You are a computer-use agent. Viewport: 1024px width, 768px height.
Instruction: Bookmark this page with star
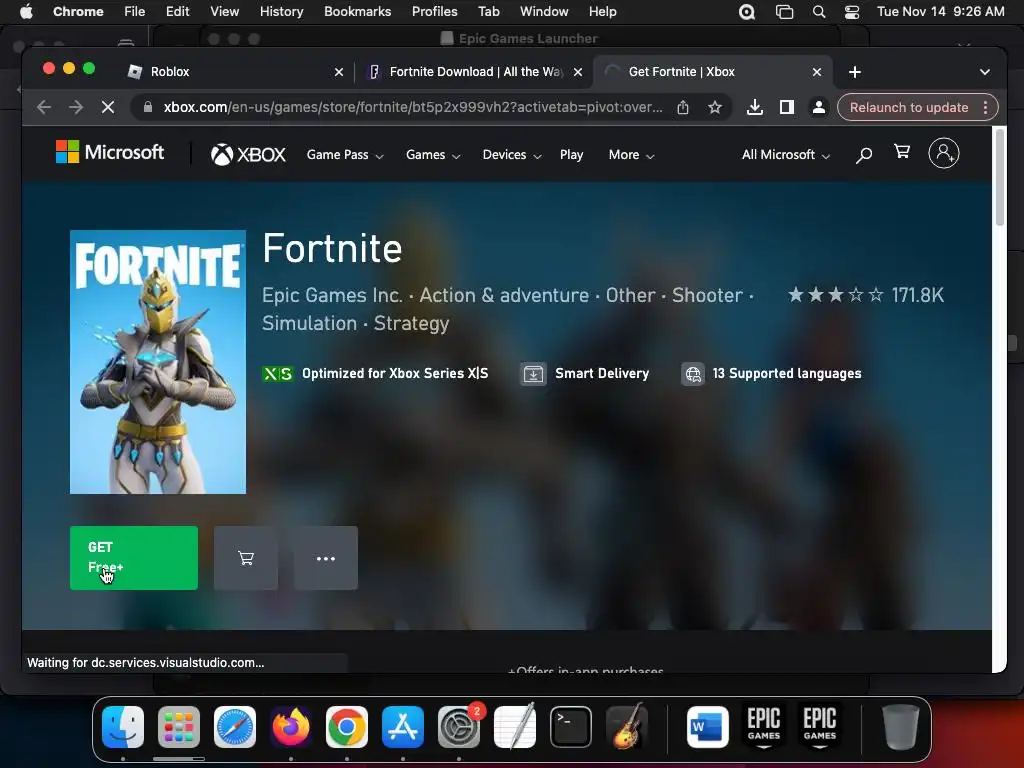coord(715,107)
